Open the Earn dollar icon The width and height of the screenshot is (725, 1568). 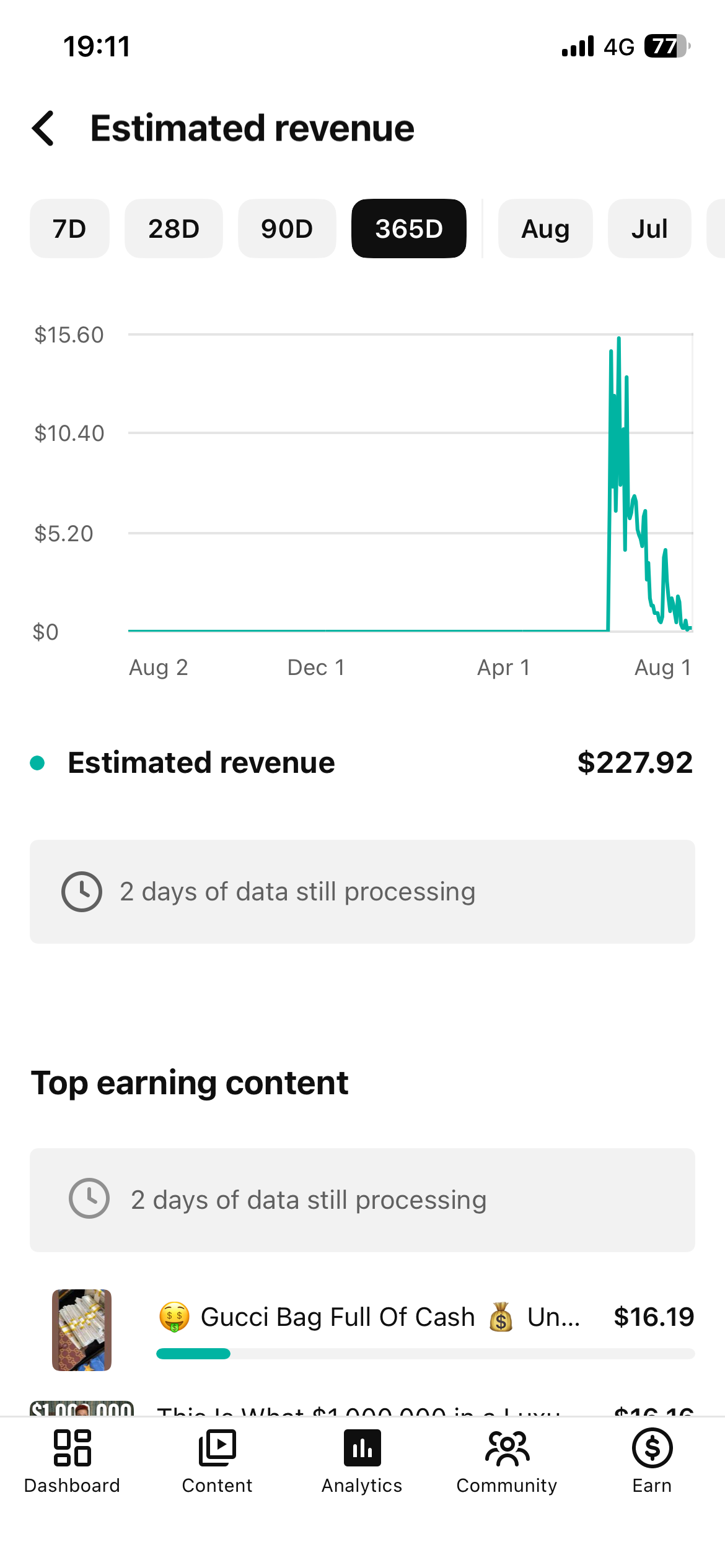coord(652,1448)
